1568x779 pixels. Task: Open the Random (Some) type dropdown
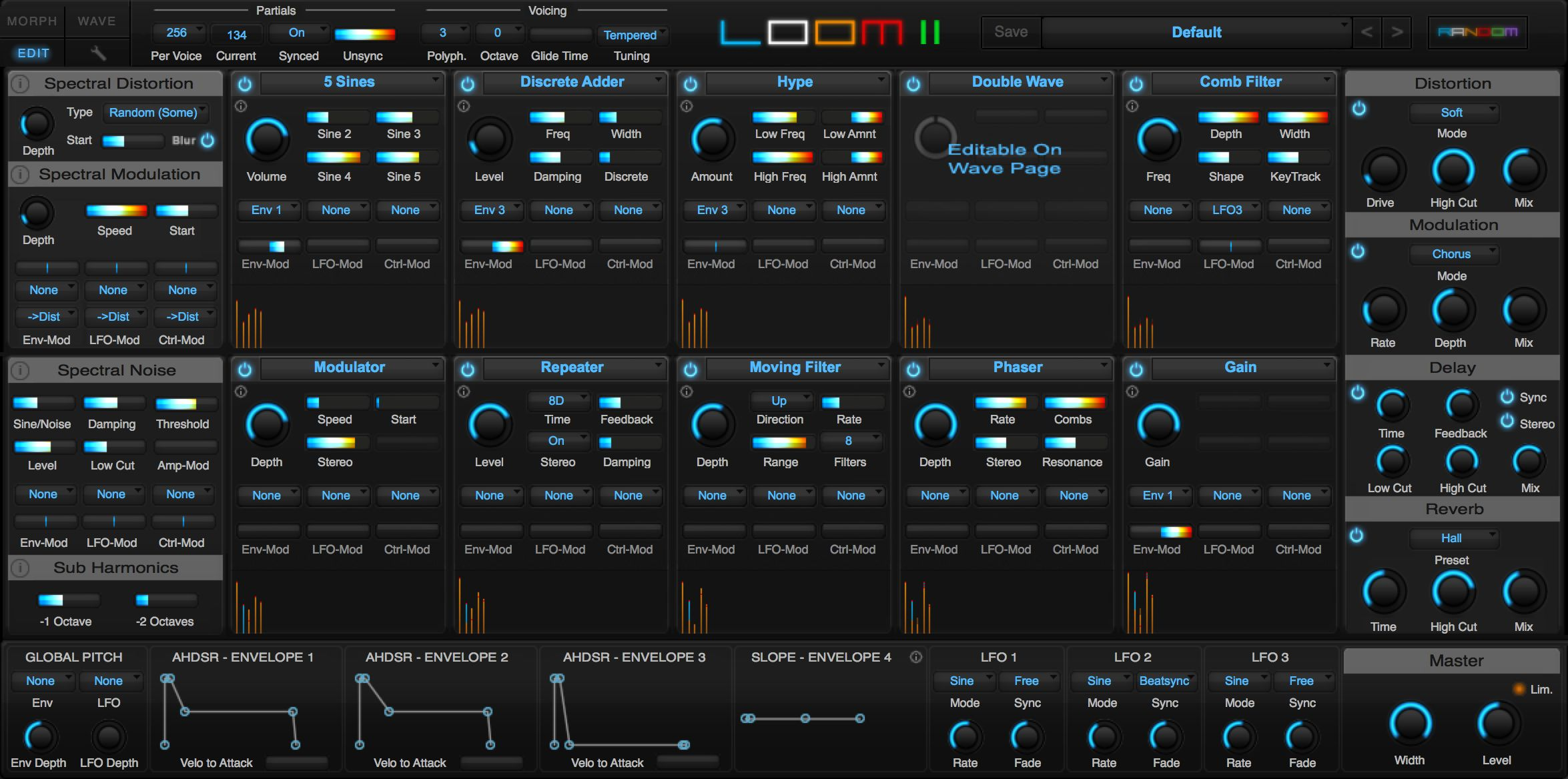coord(155,113)
